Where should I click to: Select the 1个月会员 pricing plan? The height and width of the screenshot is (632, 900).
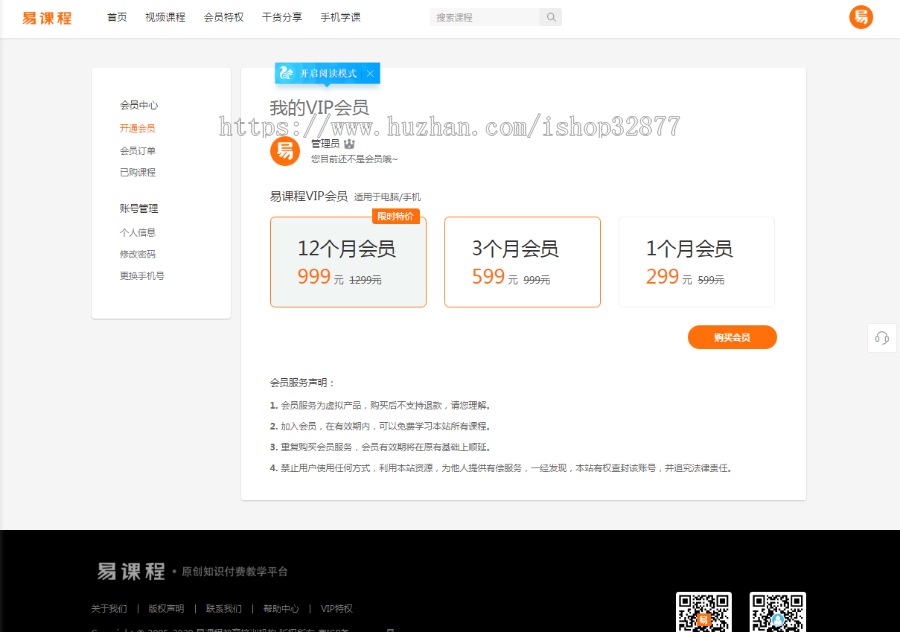coord(696,261)
